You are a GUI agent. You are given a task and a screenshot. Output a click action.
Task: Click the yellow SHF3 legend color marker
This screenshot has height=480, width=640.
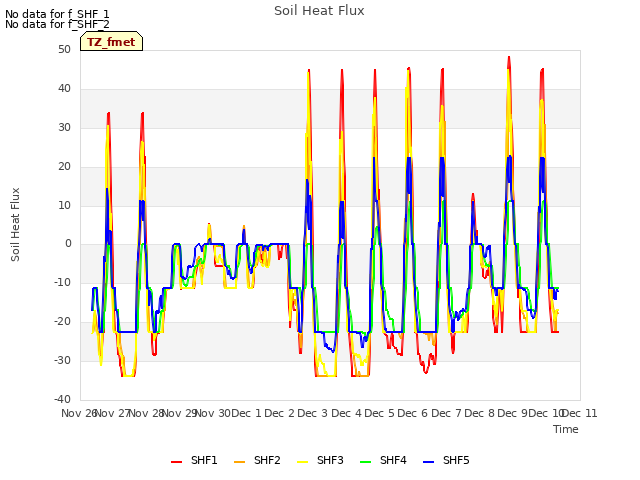tap(302, 462)
